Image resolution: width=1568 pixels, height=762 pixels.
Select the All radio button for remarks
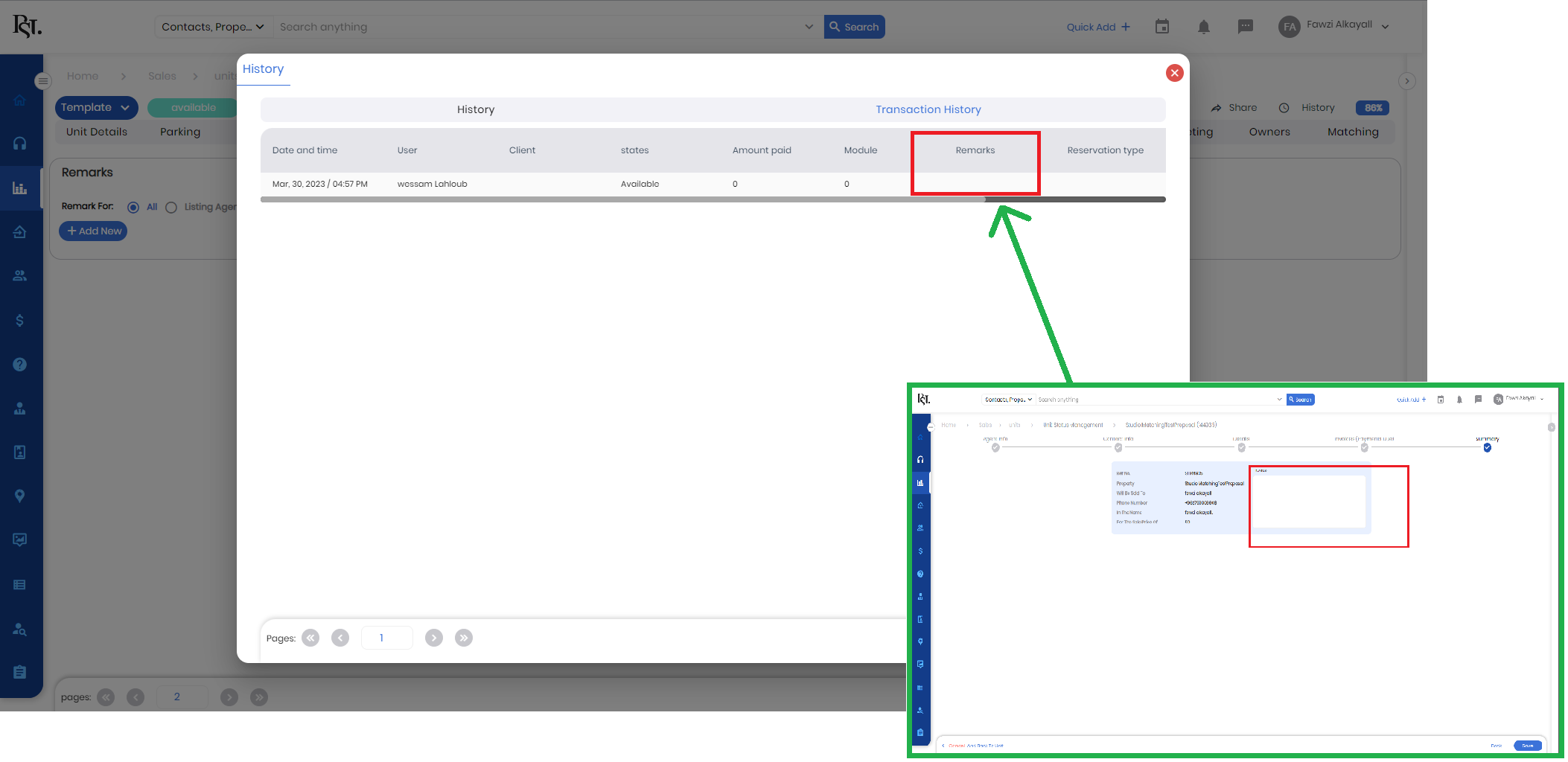(133, 207)
